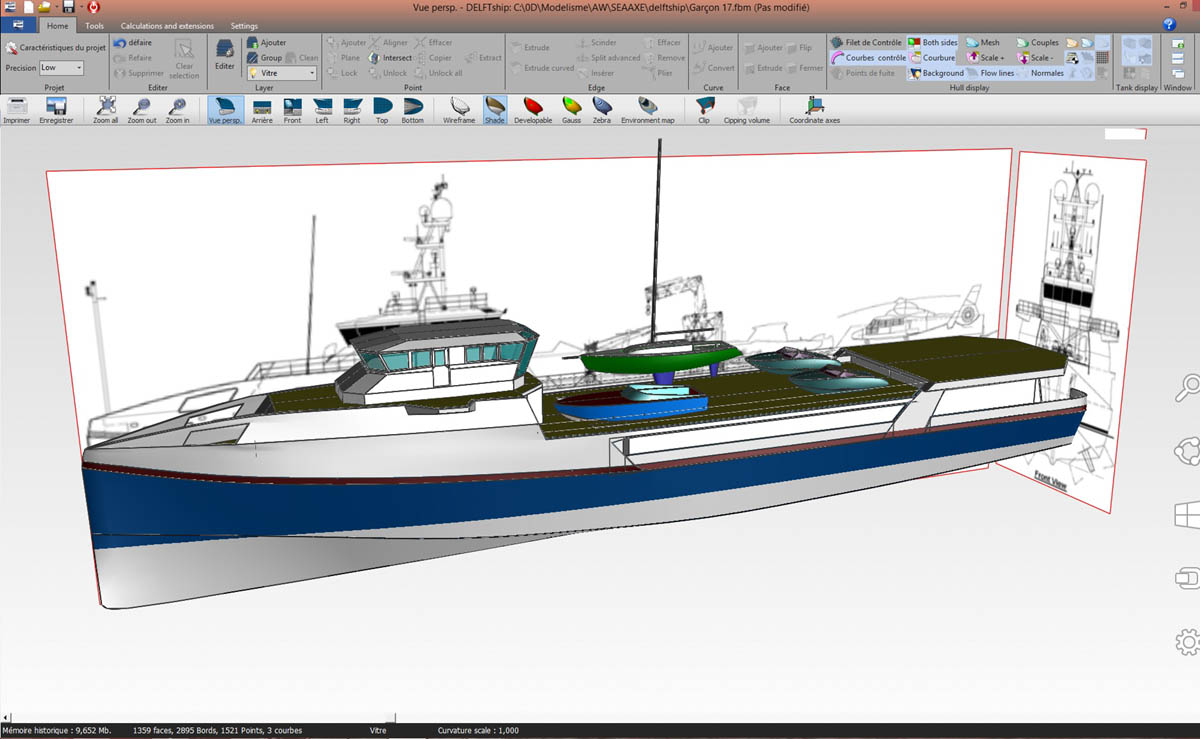Open the Precision dropdown
The width and height of the screenshot is (1200, 739).
pyautogui.click(x=78, y=68)
